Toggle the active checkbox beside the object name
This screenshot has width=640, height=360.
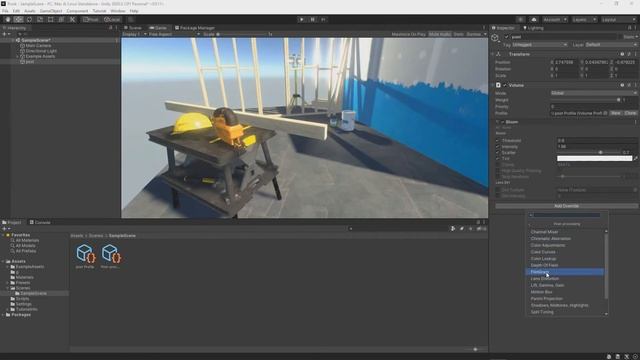coord(507,37)
